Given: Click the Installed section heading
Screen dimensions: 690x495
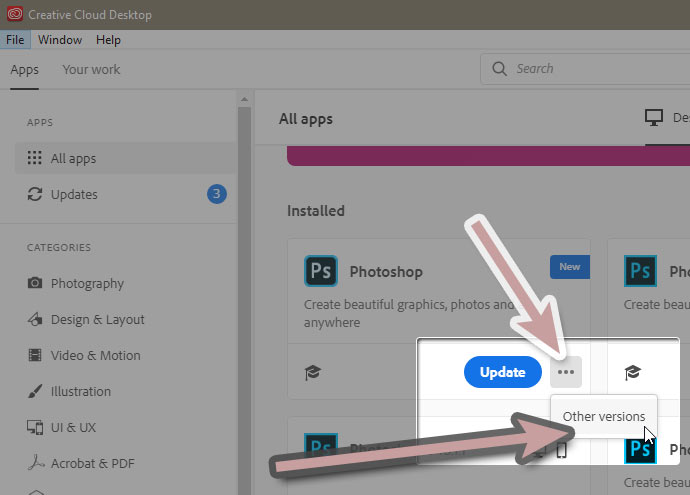Looking at the screenshot, I should click(316, 211).
